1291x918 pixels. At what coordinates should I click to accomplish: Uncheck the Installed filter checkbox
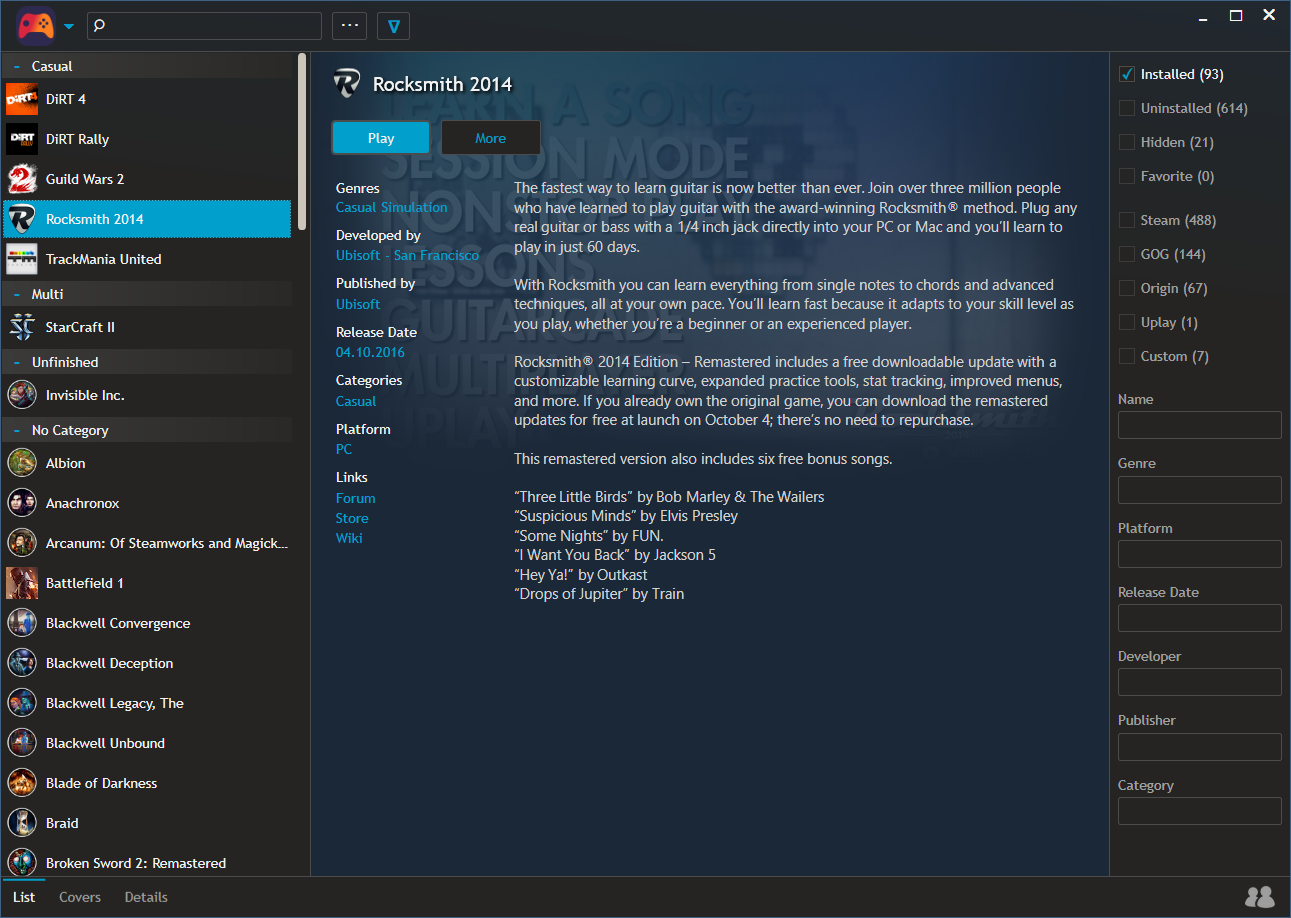(x=1127, y=75)
